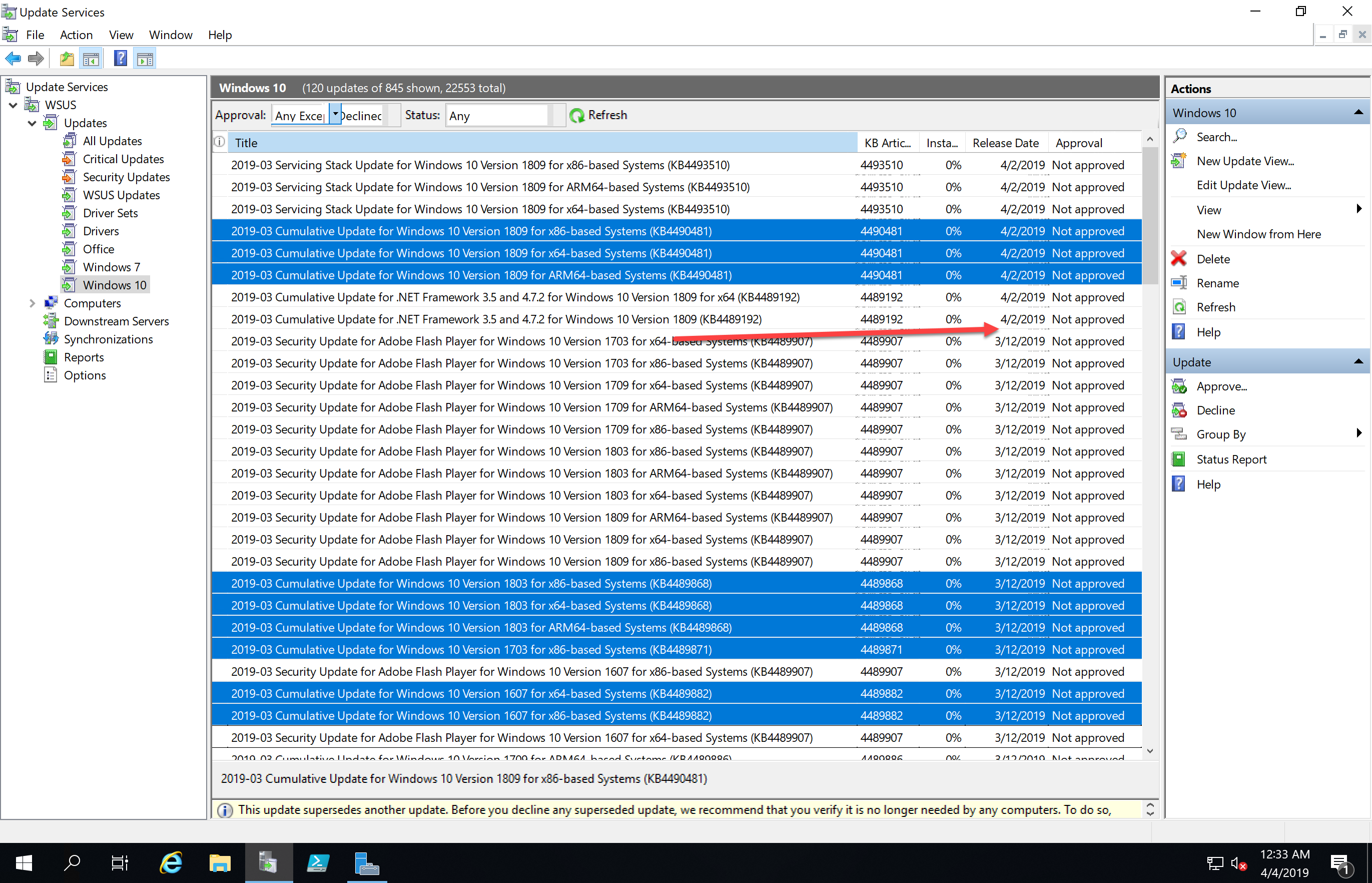
Task: Approve the selected updates via the Approve icon
Action: [x=1180, y=386]
